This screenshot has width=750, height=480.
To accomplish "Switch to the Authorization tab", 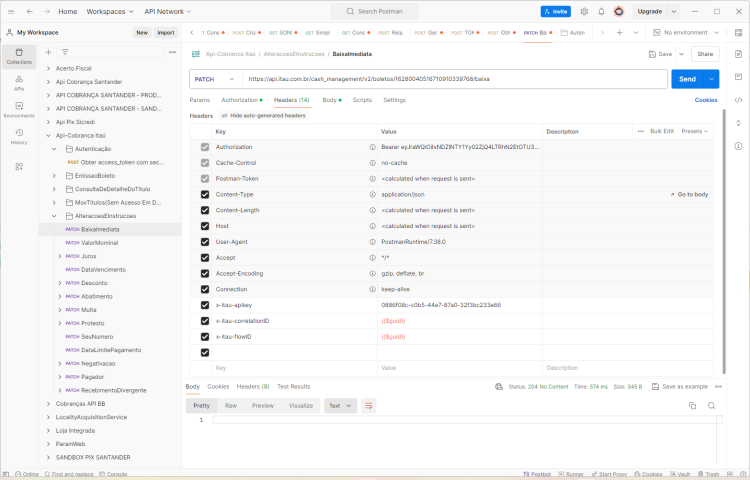I will click(242, 100).
